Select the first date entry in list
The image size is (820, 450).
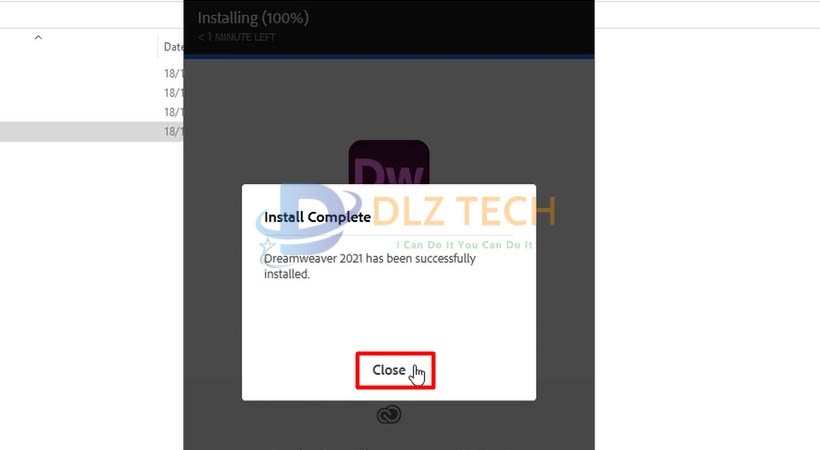[x=173, y=73]
